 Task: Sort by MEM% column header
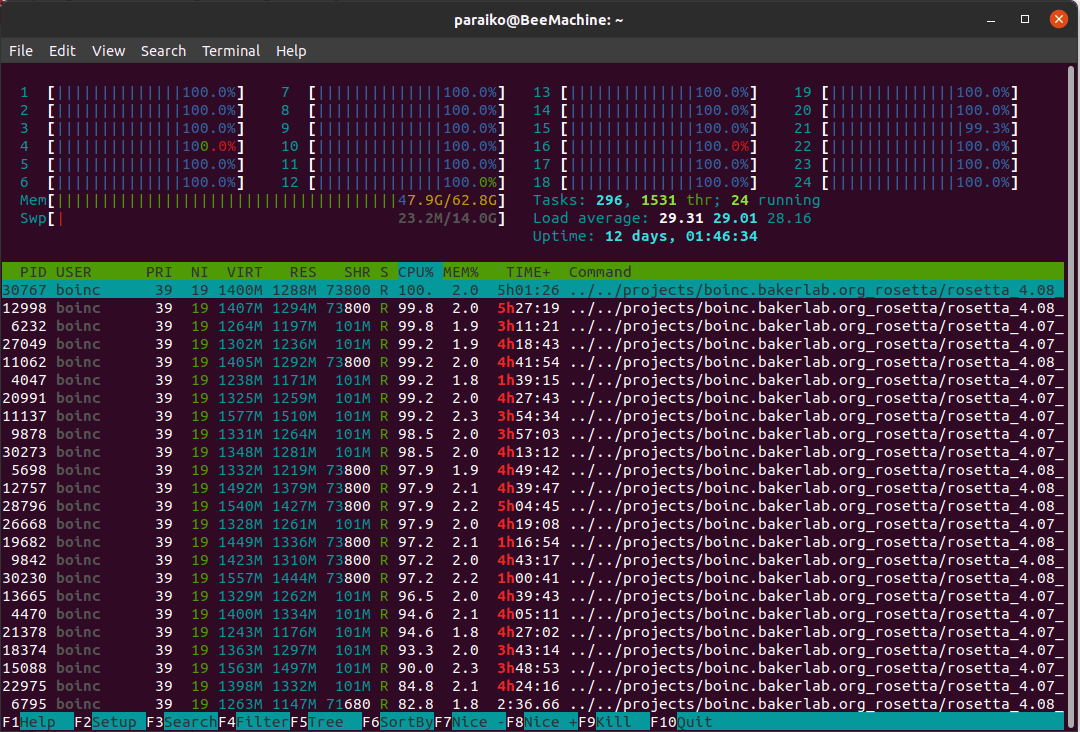(x=461, y=272)
